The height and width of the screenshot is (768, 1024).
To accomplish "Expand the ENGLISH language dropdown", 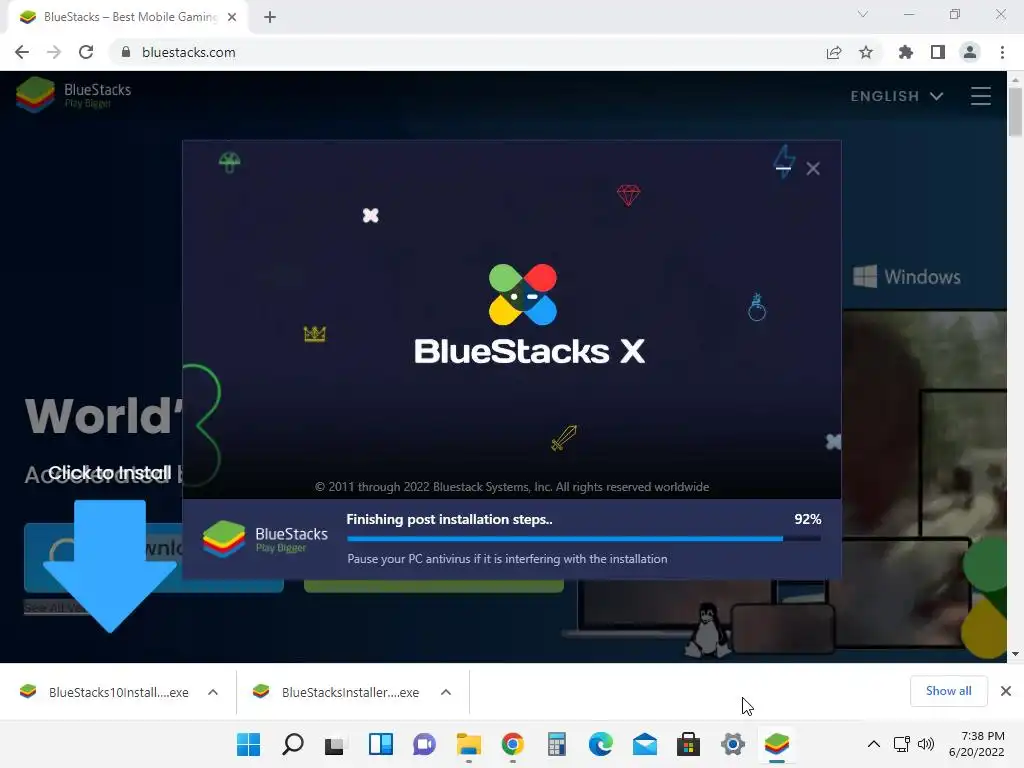I will tap(897, 96).
